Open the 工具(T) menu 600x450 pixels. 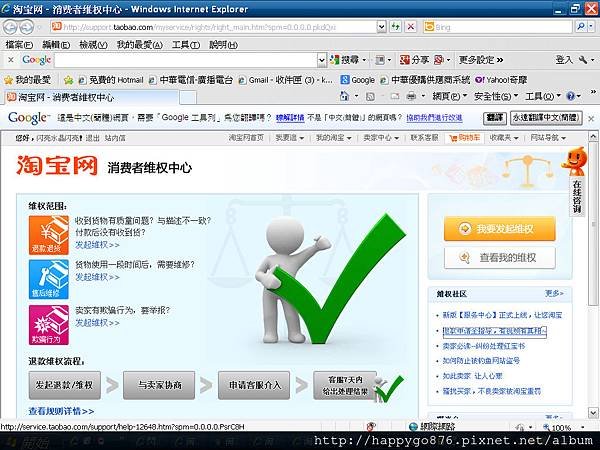pyautogui.click(x=186, y=45)
